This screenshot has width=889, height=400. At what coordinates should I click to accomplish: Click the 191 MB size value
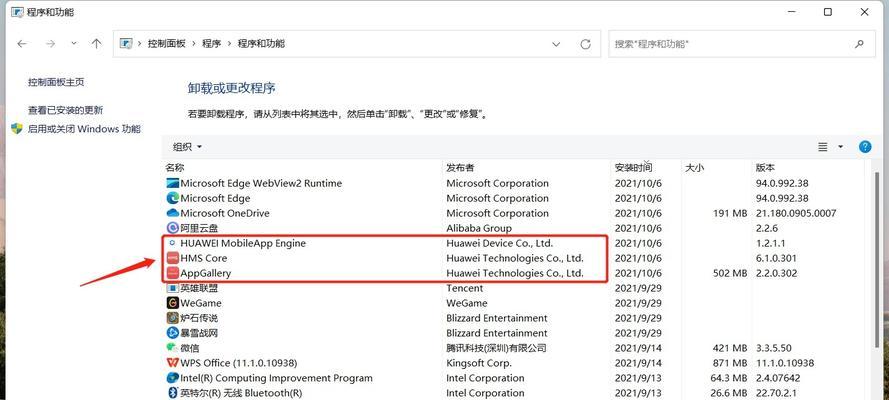(x=730, y=214)
